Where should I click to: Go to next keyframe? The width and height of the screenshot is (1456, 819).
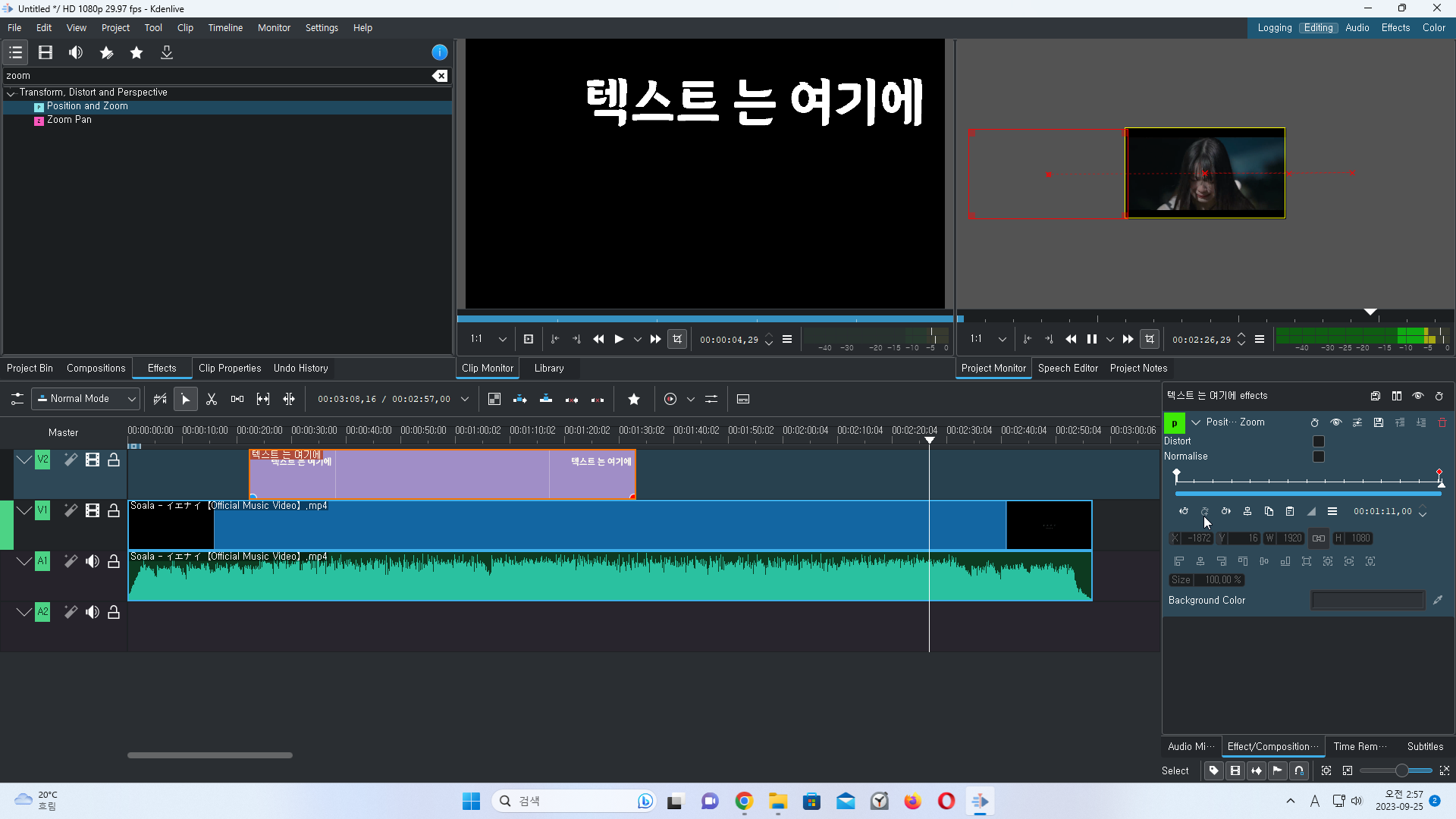click(x=1226, y=511)
